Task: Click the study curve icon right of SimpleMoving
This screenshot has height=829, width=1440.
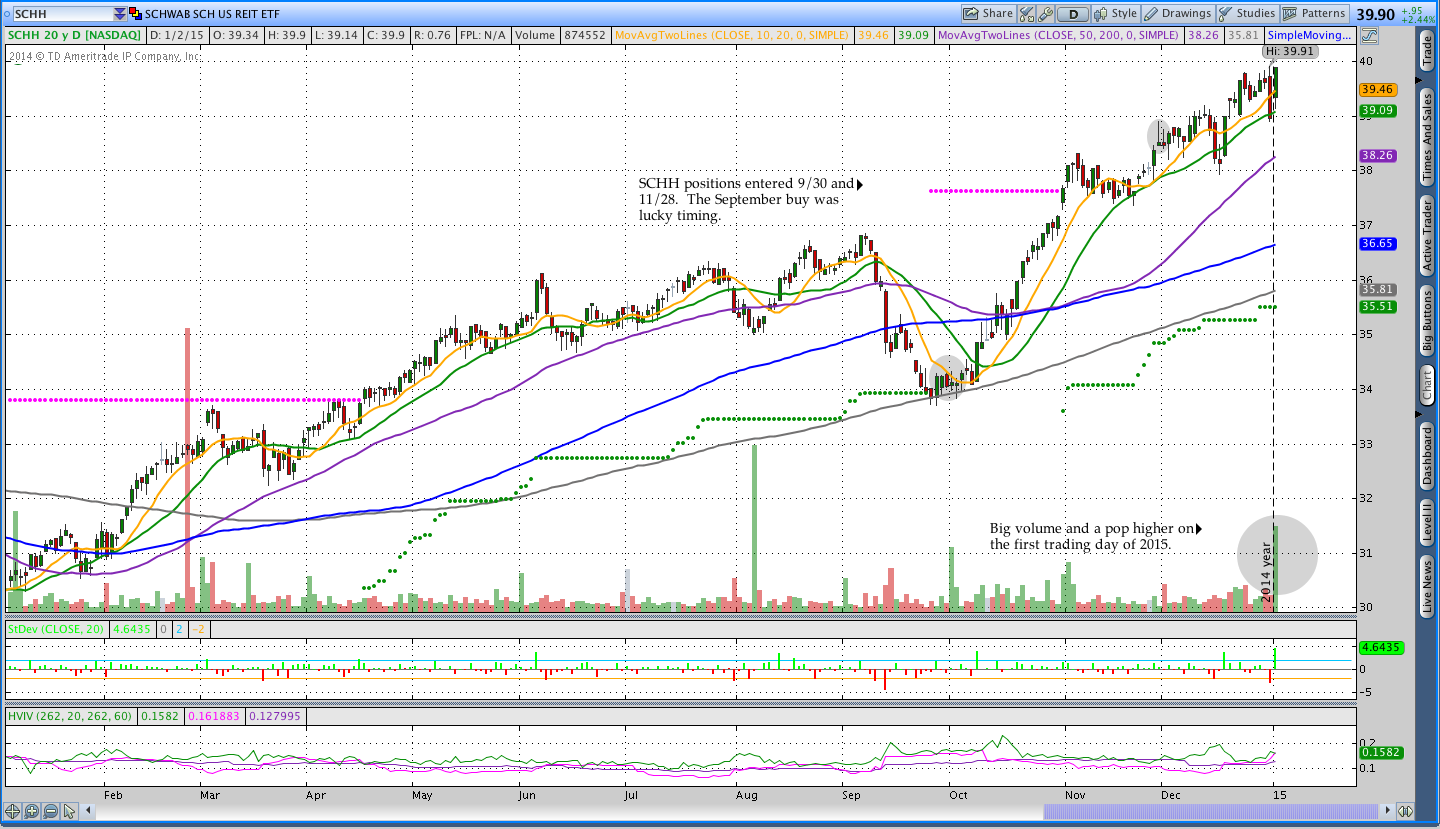Action: (1368, 35)
